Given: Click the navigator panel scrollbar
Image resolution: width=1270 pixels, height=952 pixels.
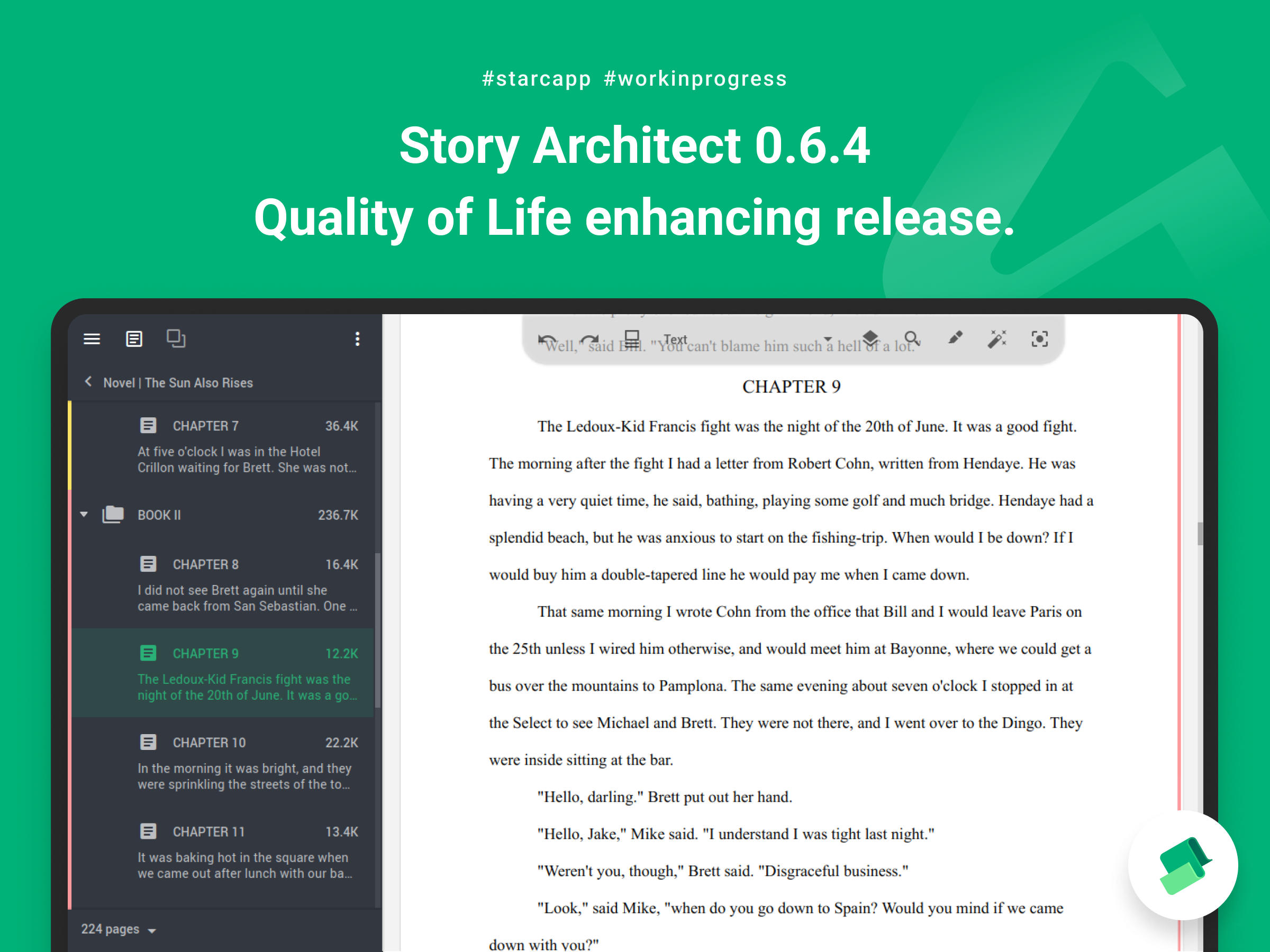Looking at the screenshot, I should click(377, 630).
